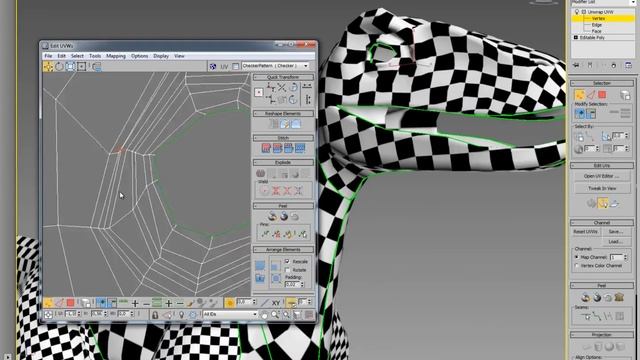Select Polygon sub-object icon in Selection rollout
The image size is (640, 360).
tap(602, 95)
